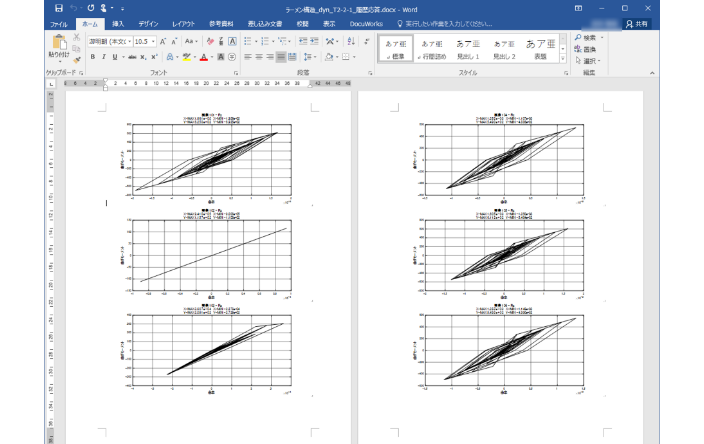
Task: Open the 挿入 (Insert) tab
Action: pos(118,22)
